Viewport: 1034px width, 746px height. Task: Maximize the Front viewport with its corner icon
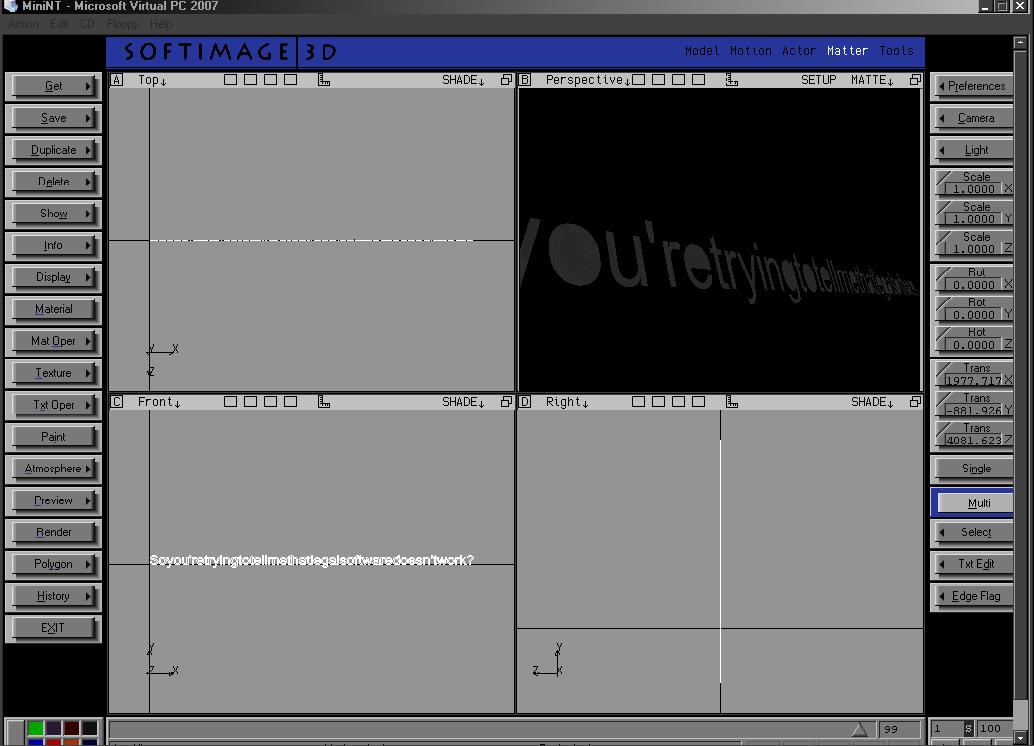pos(506,402)
